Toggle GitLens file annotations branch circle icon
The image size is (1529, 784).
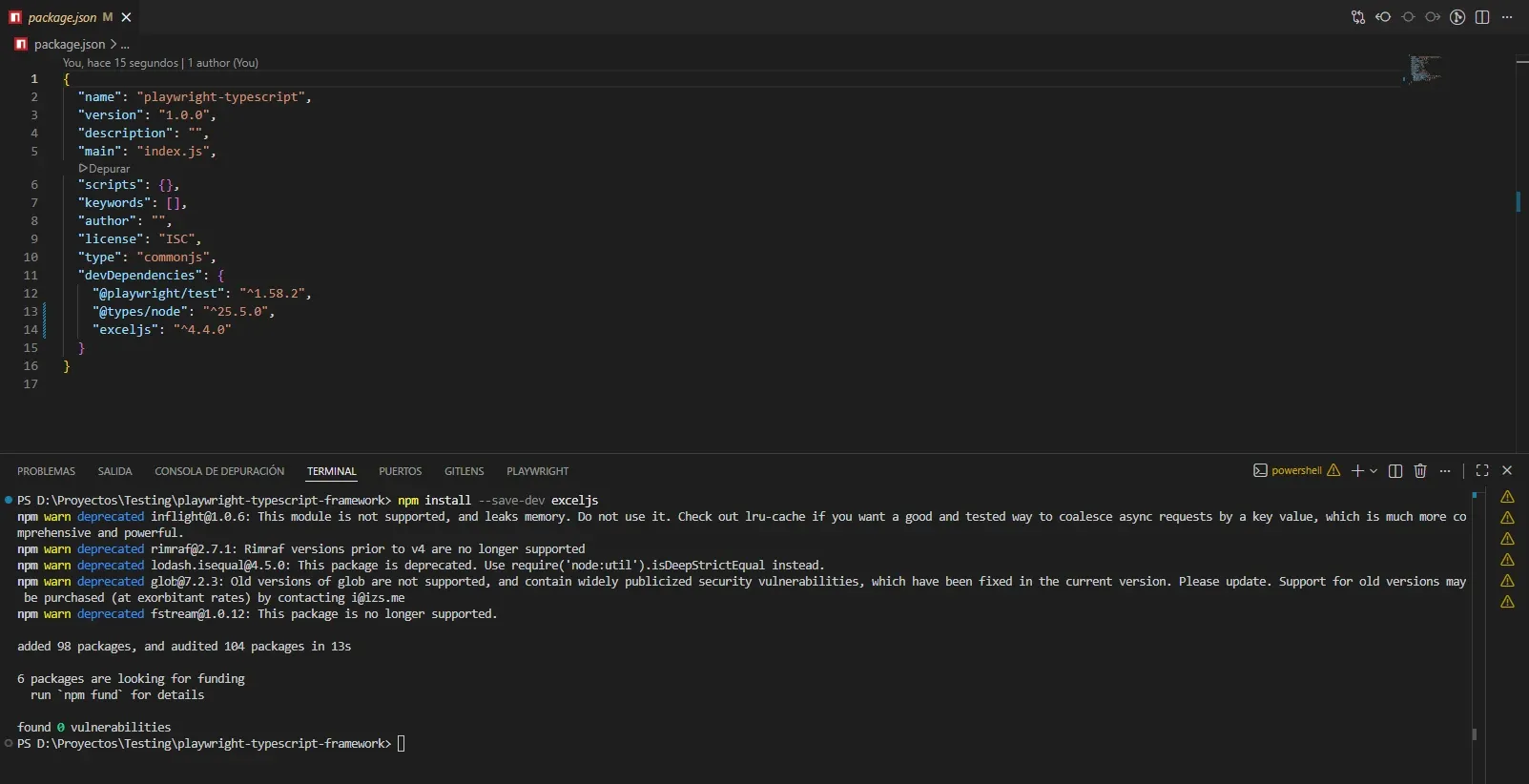click(1457, 17)
